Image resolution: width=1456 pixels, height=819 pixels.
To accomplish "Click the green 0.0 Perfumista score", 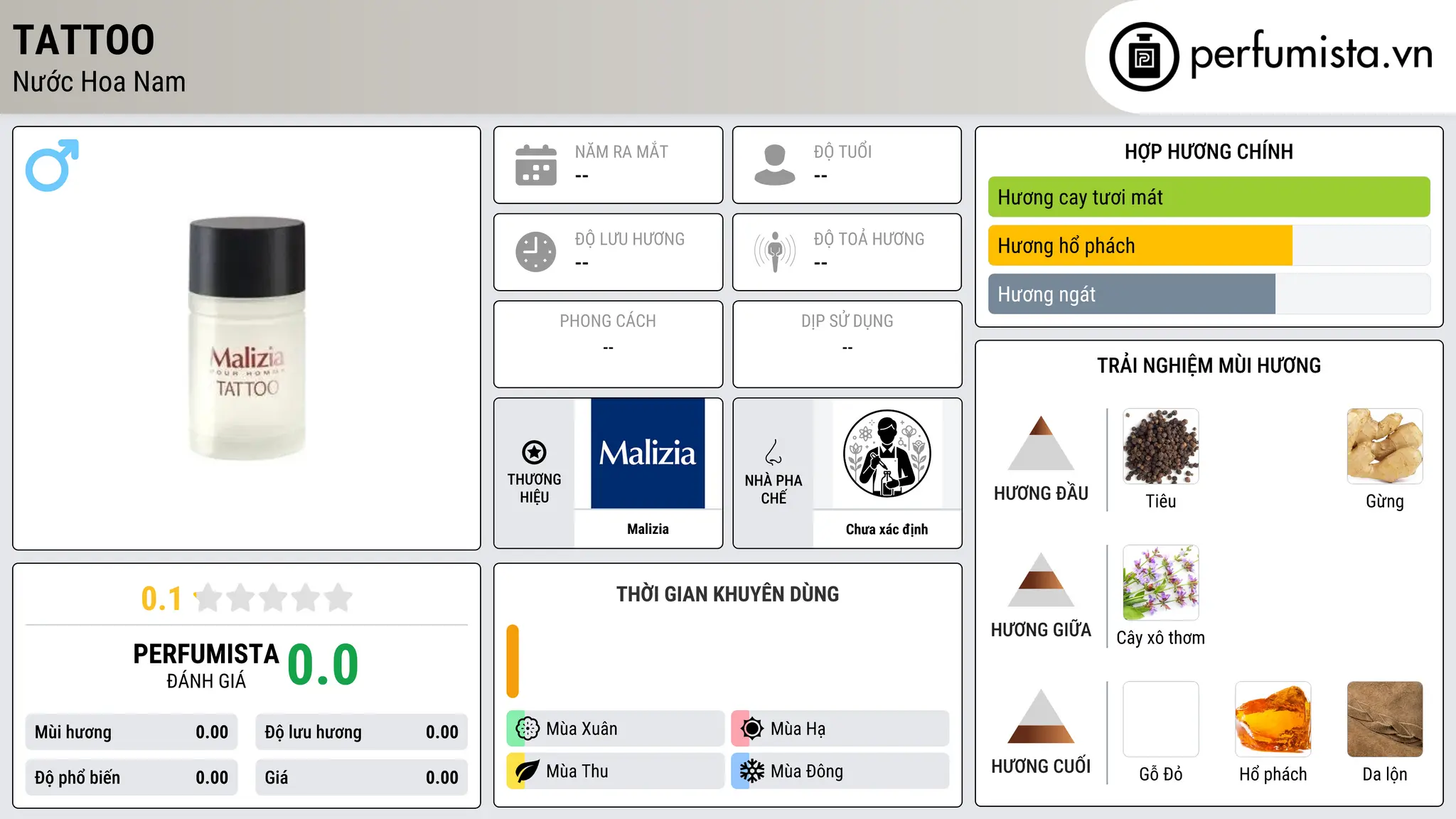I will coord(323,665).
